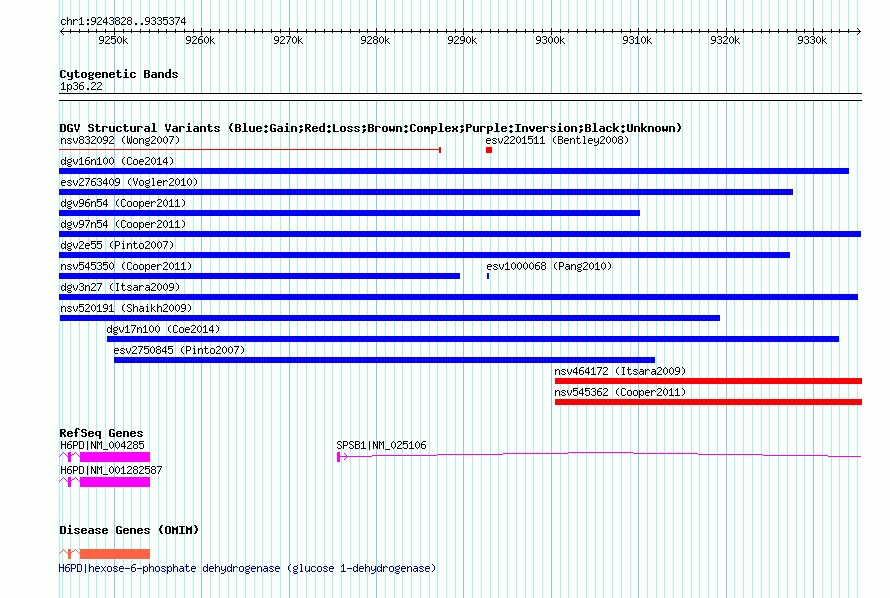This screenshot has width=890, height=598.
Task: Click the dgv17n100 (Coe2014) label
Action: tap(163, 329)
